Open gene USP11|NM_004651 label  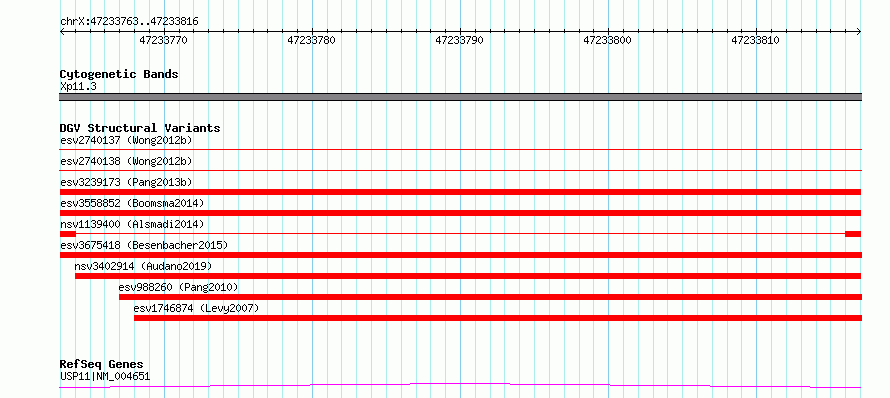105,376
